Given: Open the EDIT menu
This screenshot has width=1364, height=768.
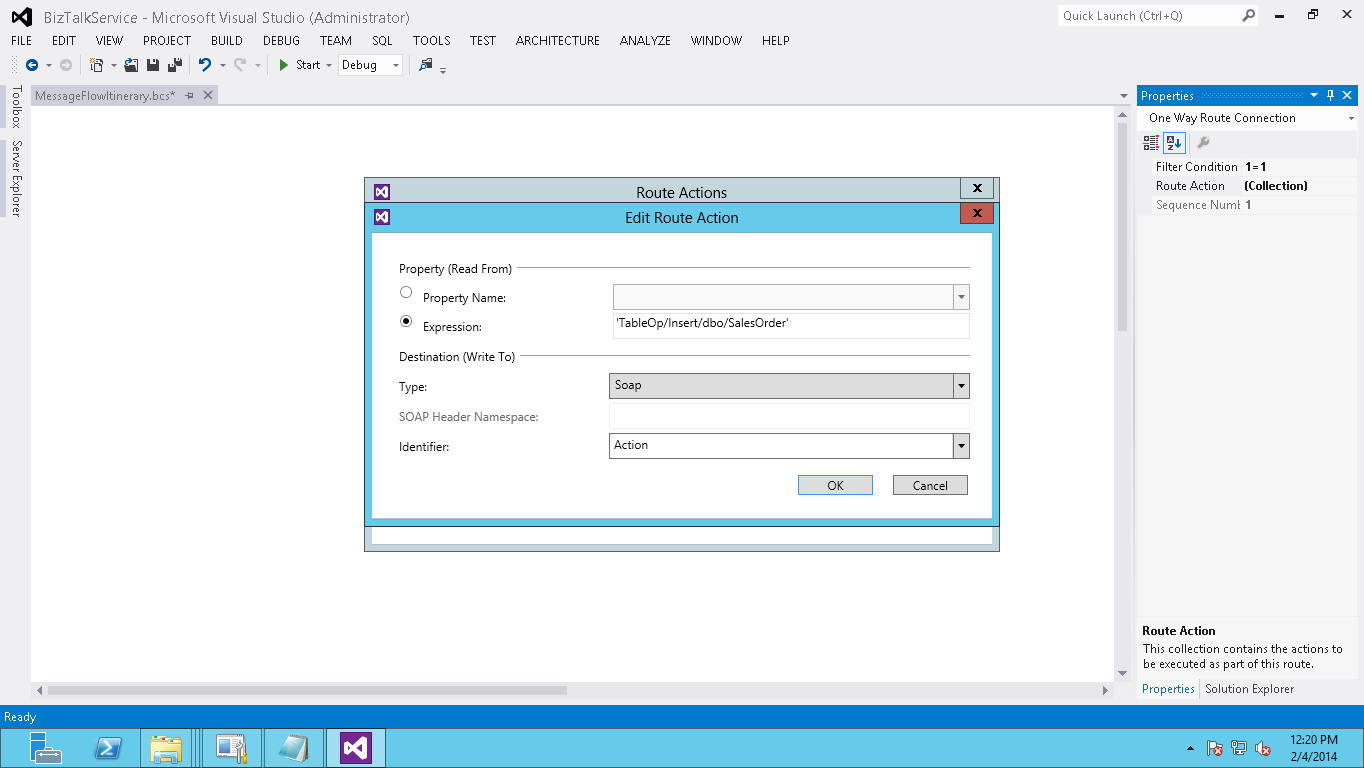Looking at the screenshot, I should 64,41.
